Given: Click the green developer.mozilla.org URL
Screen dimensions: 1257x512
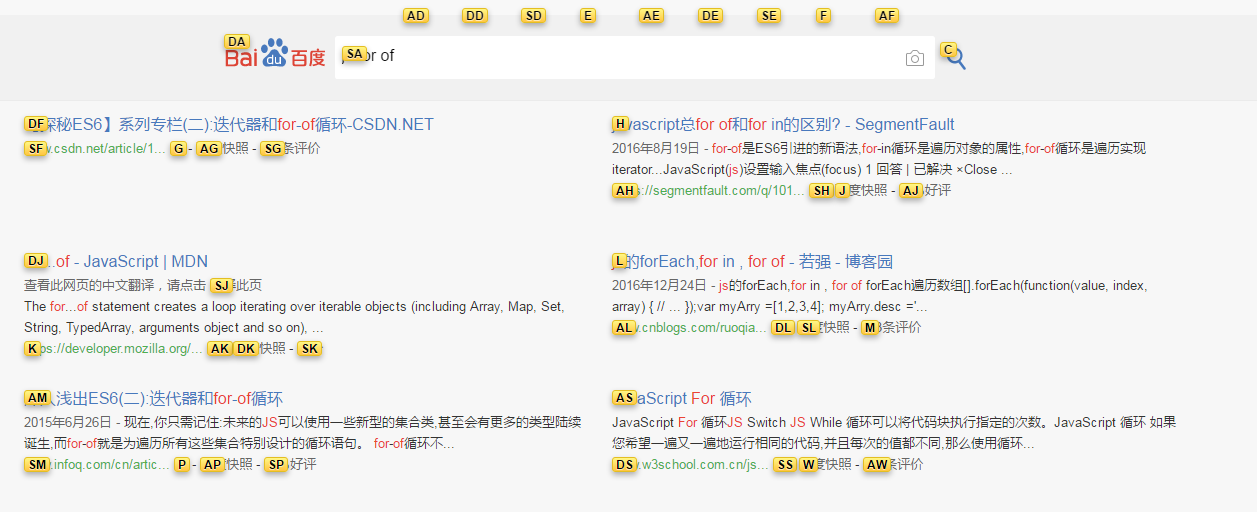Looking at the screenshot, I should tap(113, 349).
